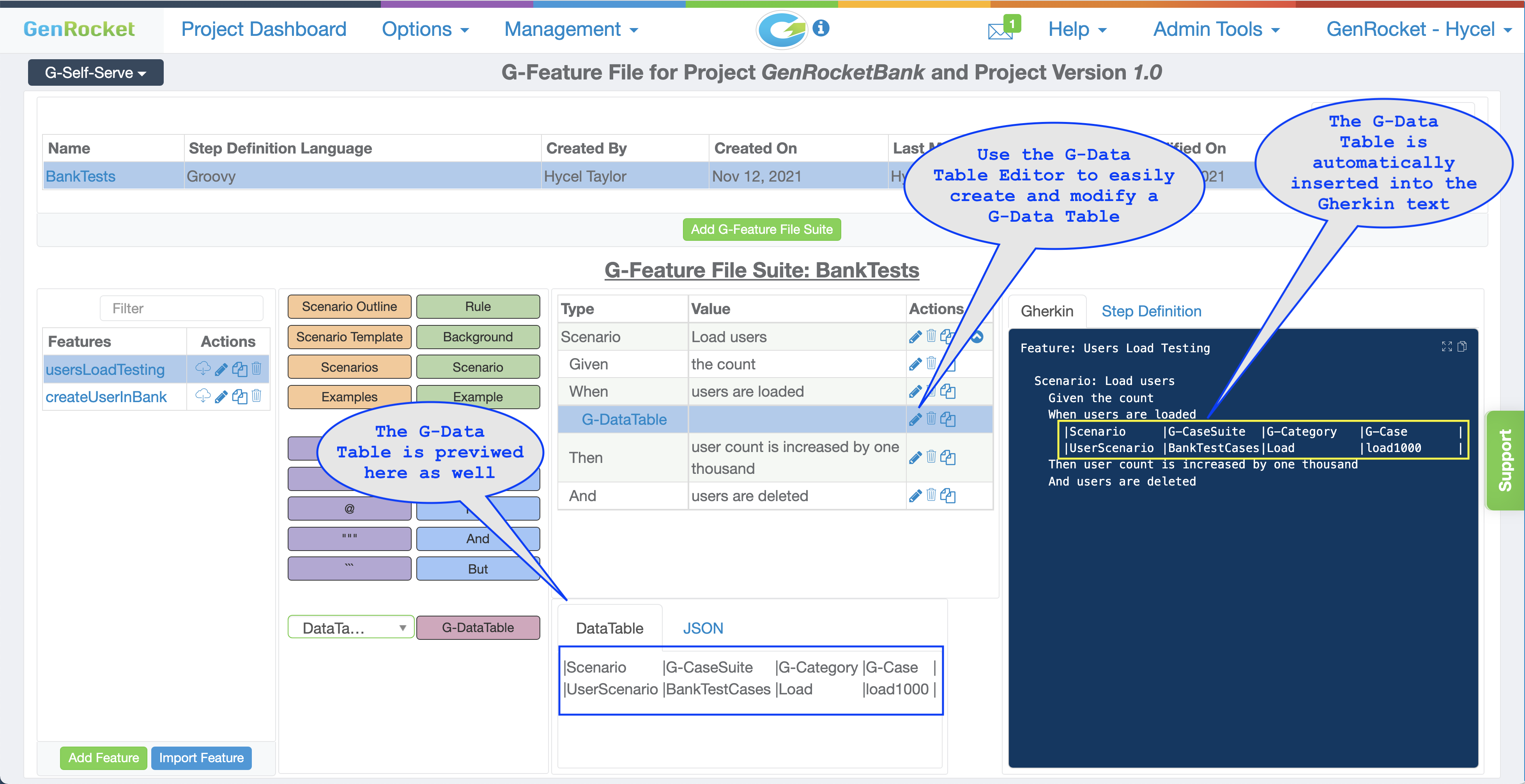Switch to the Step Definition tab
1525x784 pixels.
[1151, 311]
